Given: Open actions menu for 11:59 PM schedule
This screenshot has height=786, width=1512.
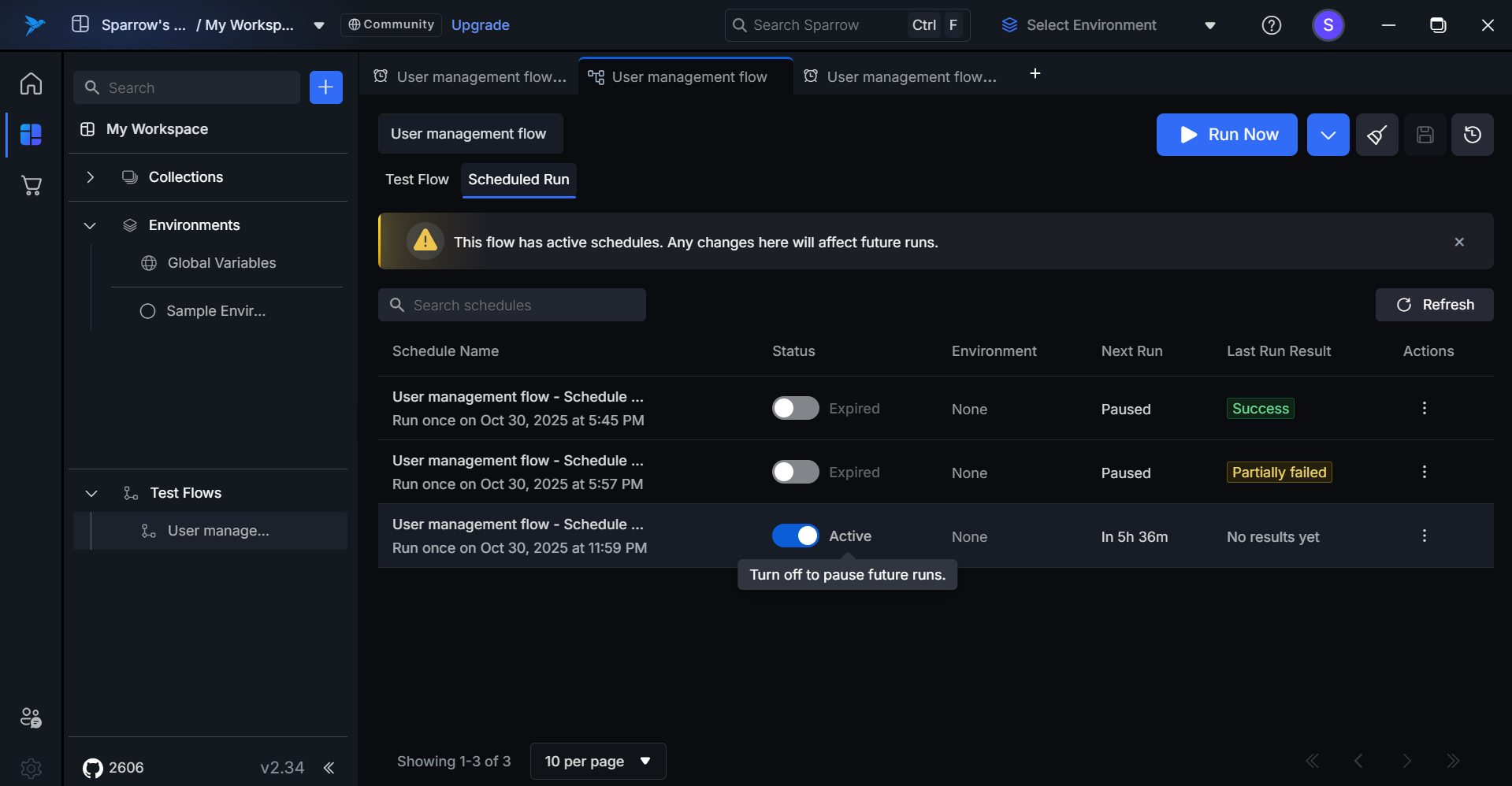Looking at the screenshot, I should click(1424, 536).
